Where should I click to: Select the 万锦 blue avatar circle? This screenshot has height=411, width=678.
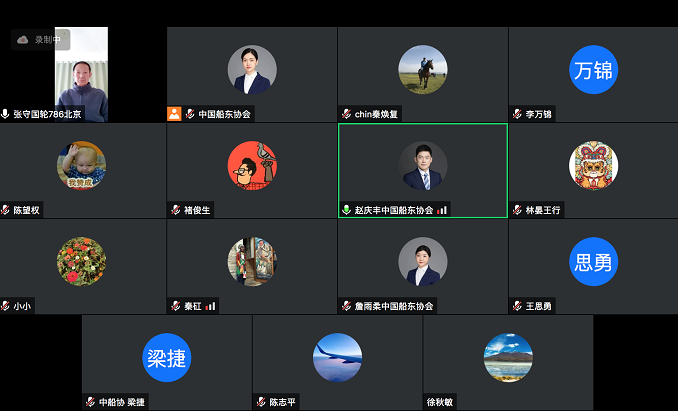[x=593, y=70]
